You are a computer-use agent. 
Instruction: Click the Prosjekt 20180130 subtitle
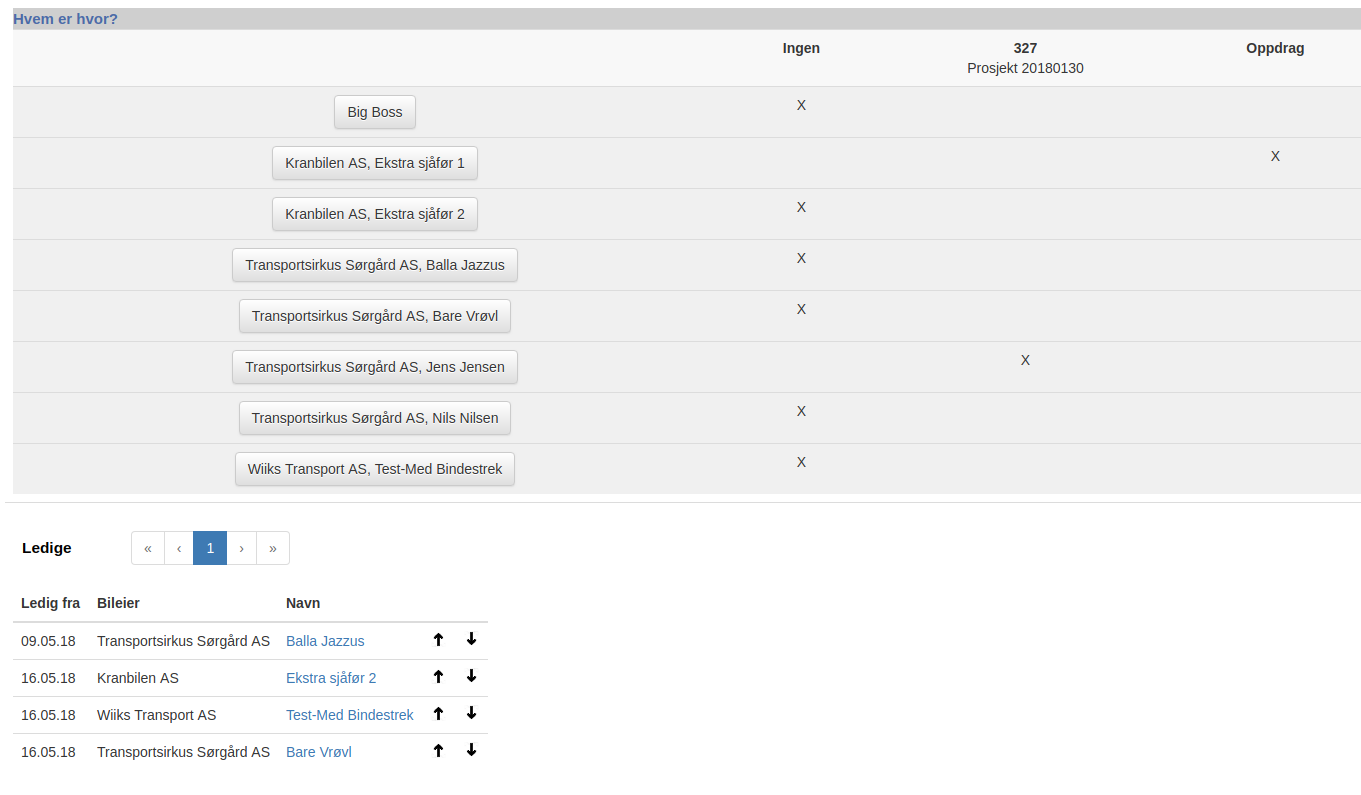1025,68
